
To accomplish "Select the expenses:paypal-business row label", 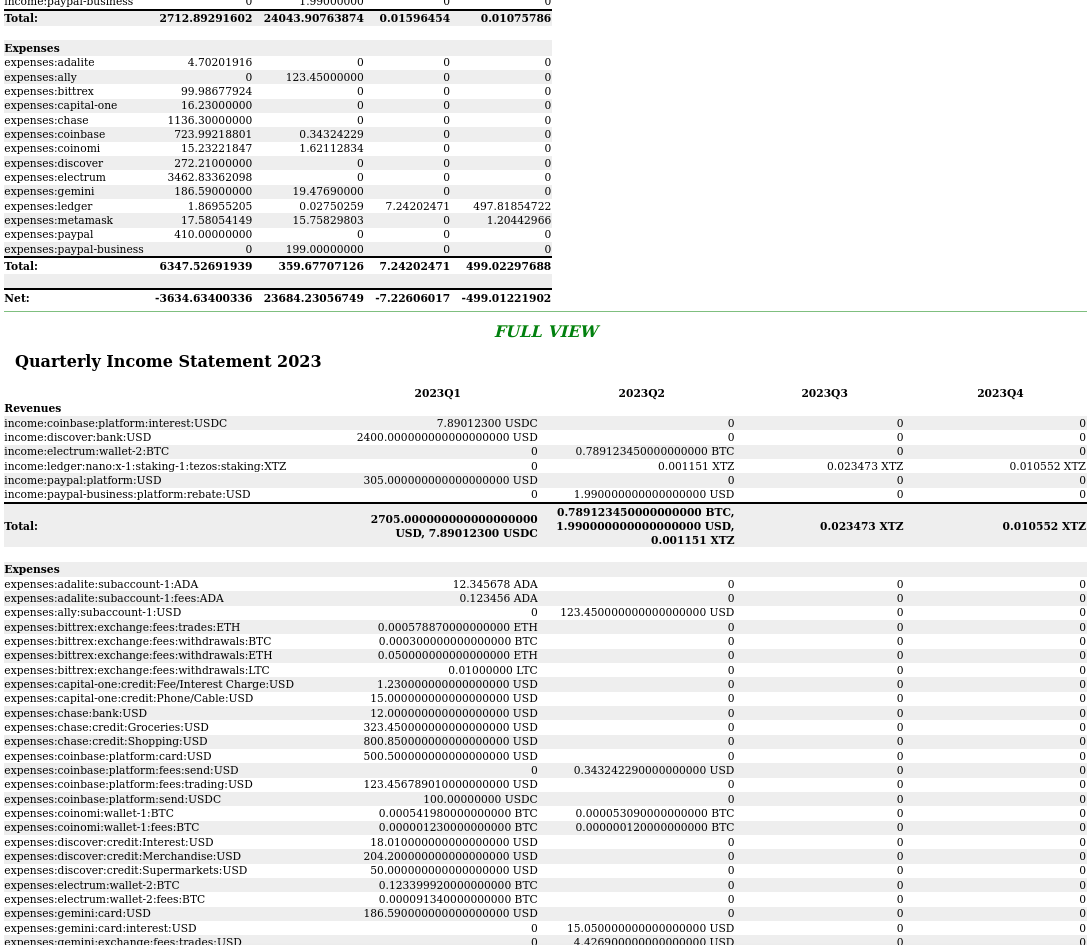I will pos(74,250).
